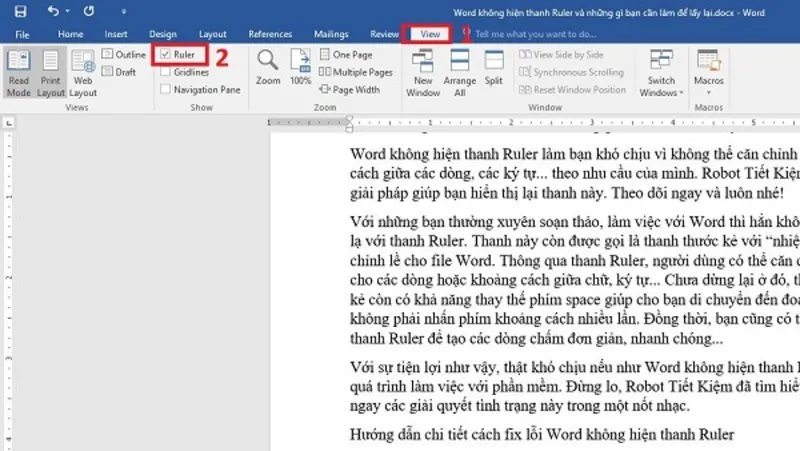Split the document window
Viewport: 800px width, 451px height.
pos(493,67)
